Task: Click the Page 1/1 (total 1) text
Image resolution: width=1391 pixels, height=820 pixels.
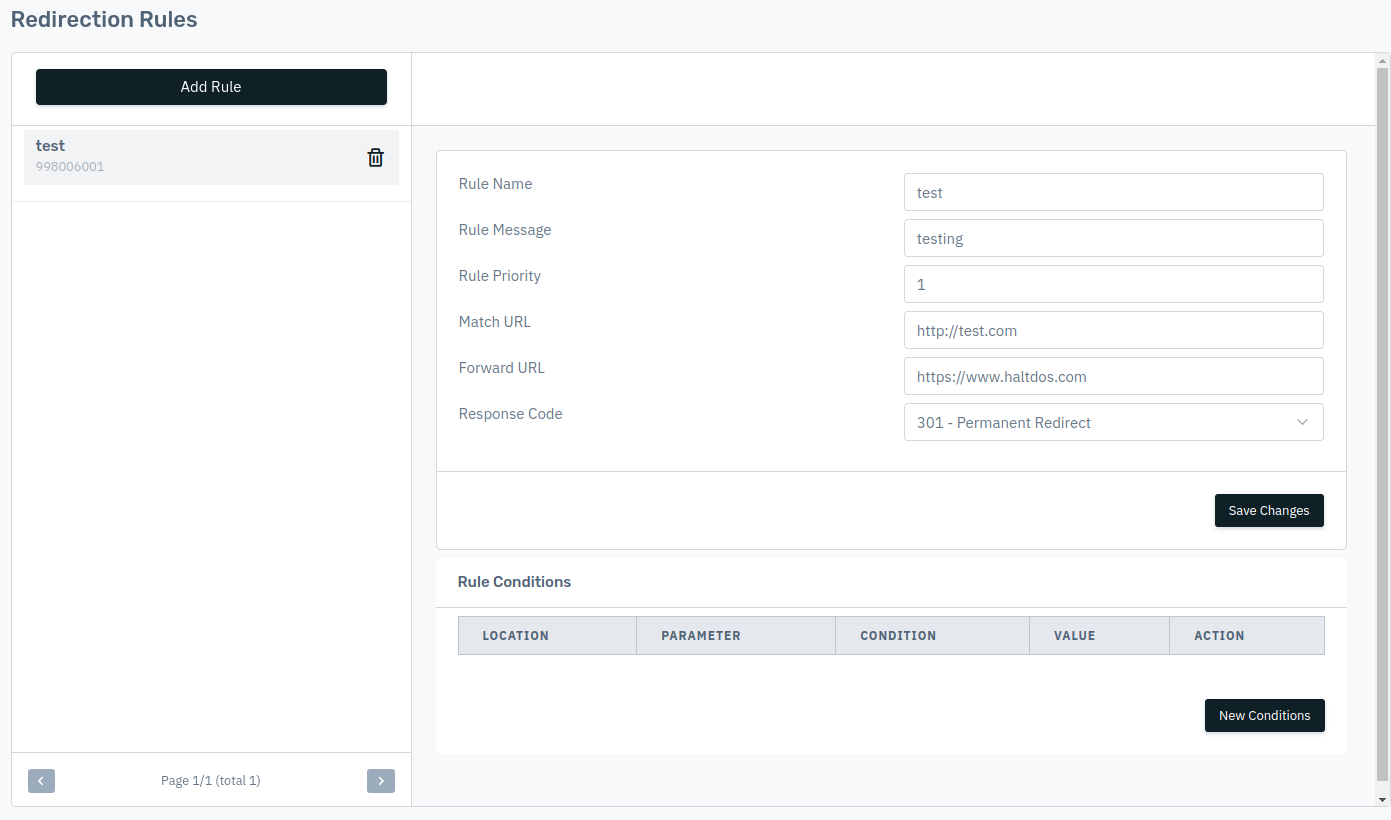Action: tap(211, 781)
